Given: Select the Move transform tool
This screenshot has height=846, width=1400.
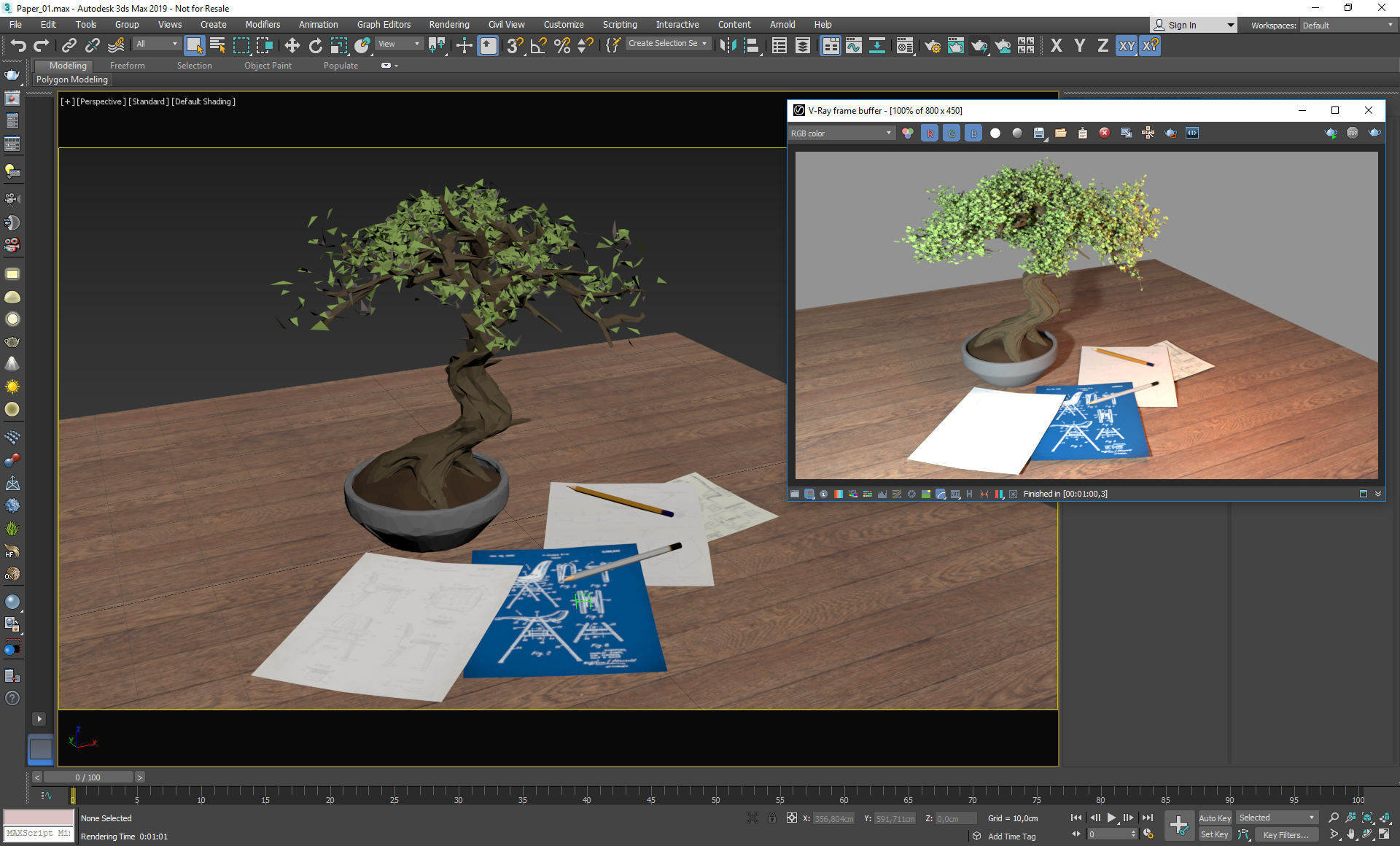Looking at the screenshot, I should 292,46.
